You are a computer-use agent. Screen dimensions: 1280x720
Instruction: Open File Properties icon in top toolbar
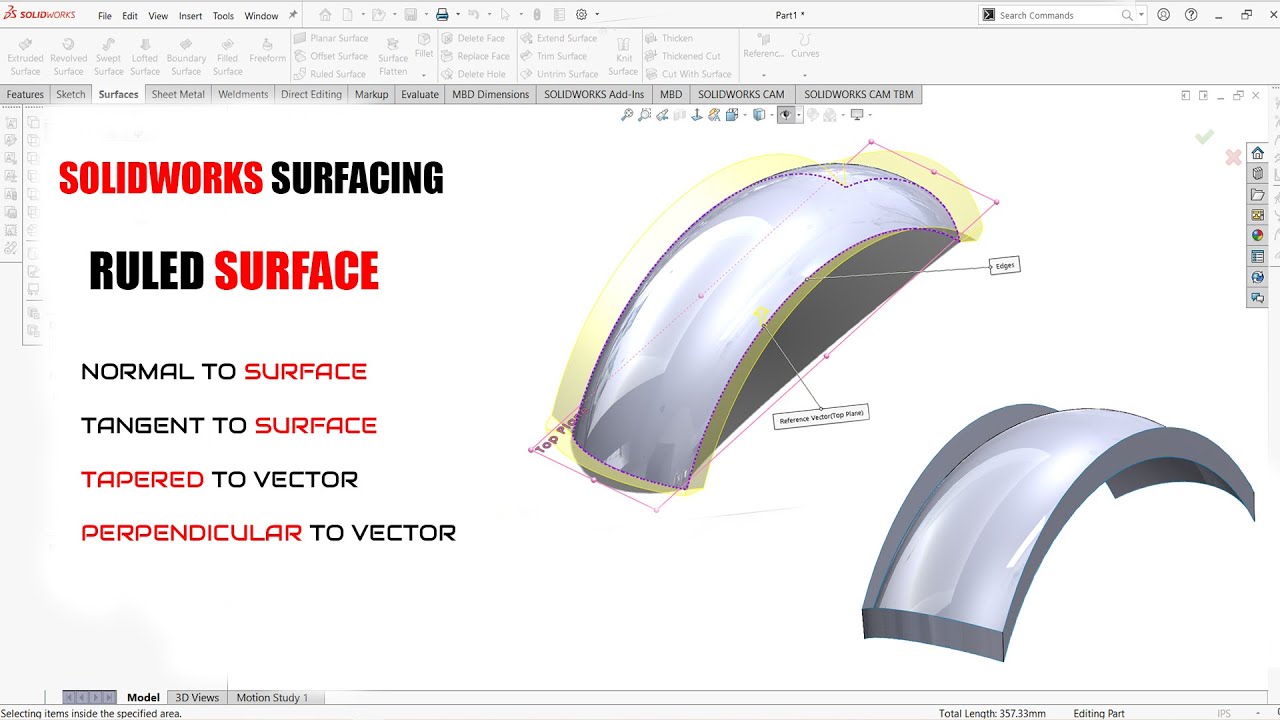(x=560, y=15)
